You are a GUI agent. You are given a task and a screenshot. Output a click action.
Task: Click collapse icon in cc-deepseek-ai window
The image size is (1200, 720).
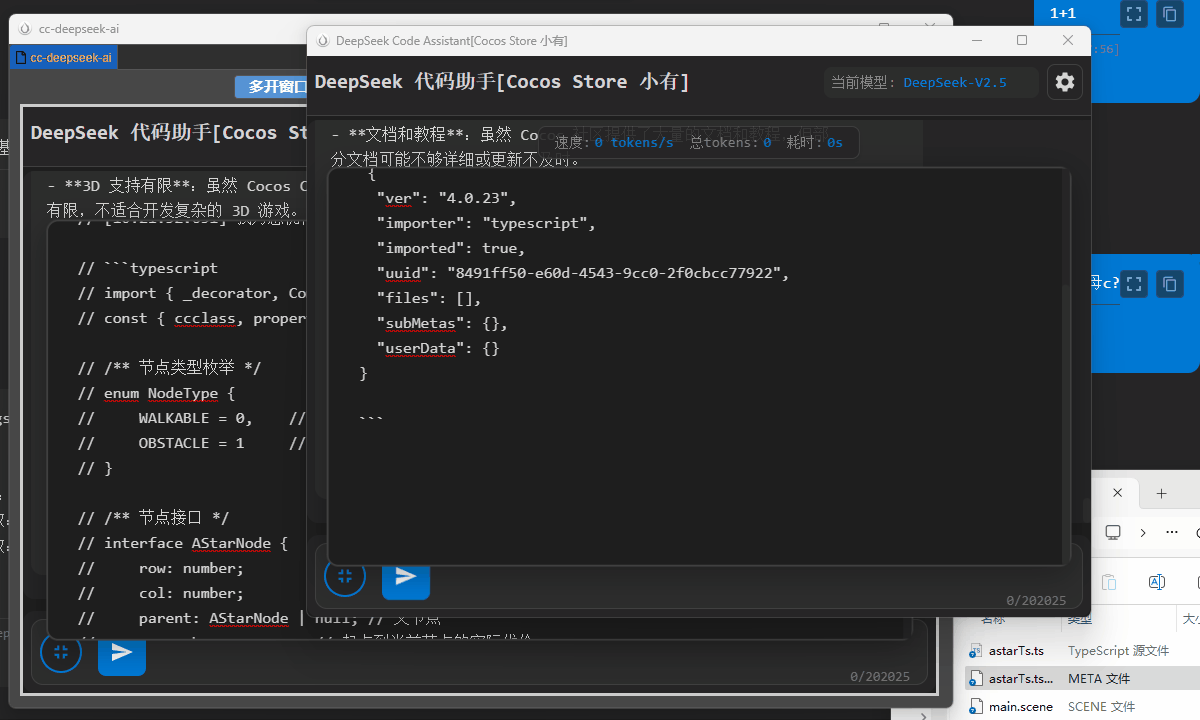tap(61, 652)
